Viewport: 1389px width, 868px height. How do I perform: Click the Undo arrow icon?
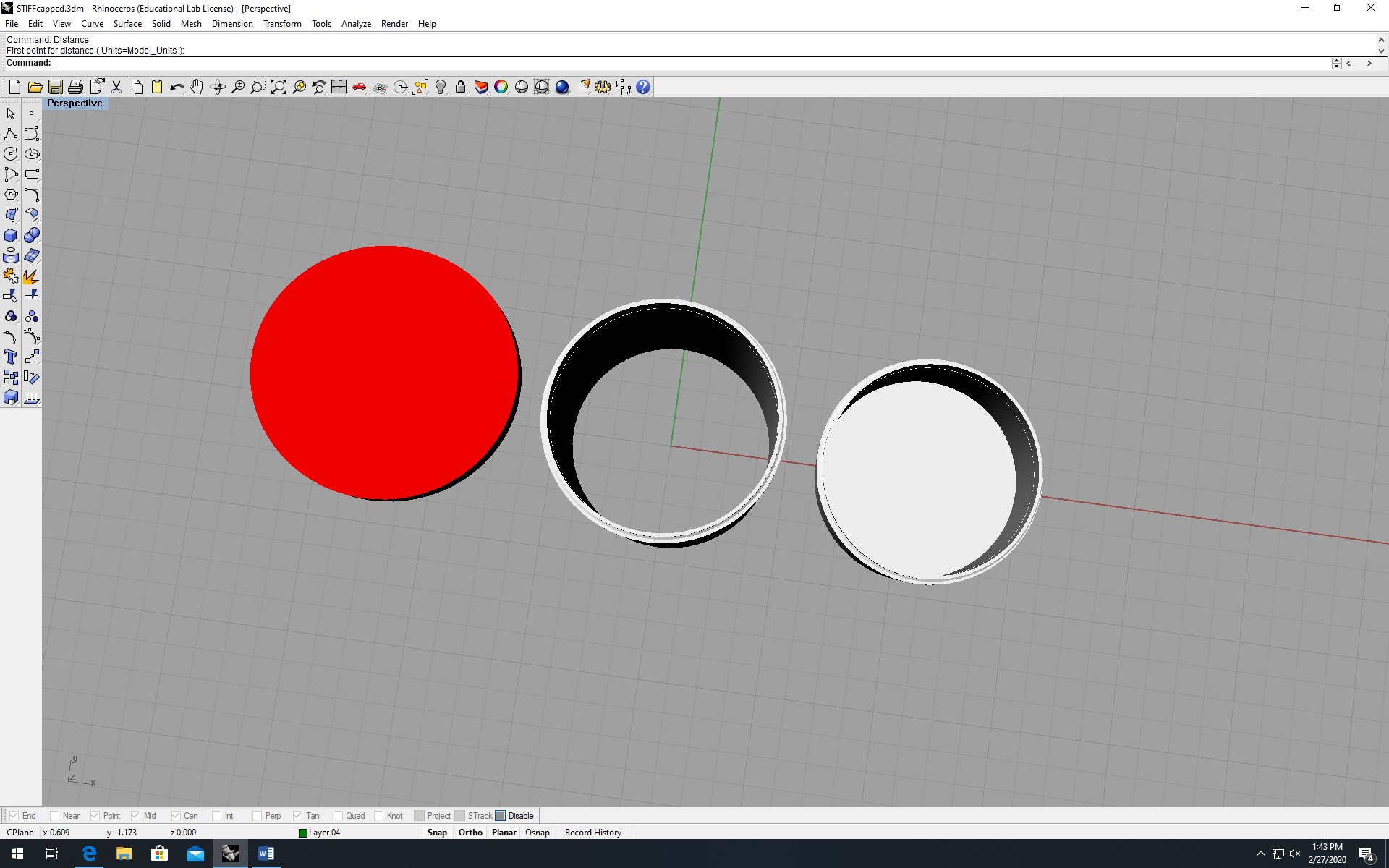click(177, 88)
